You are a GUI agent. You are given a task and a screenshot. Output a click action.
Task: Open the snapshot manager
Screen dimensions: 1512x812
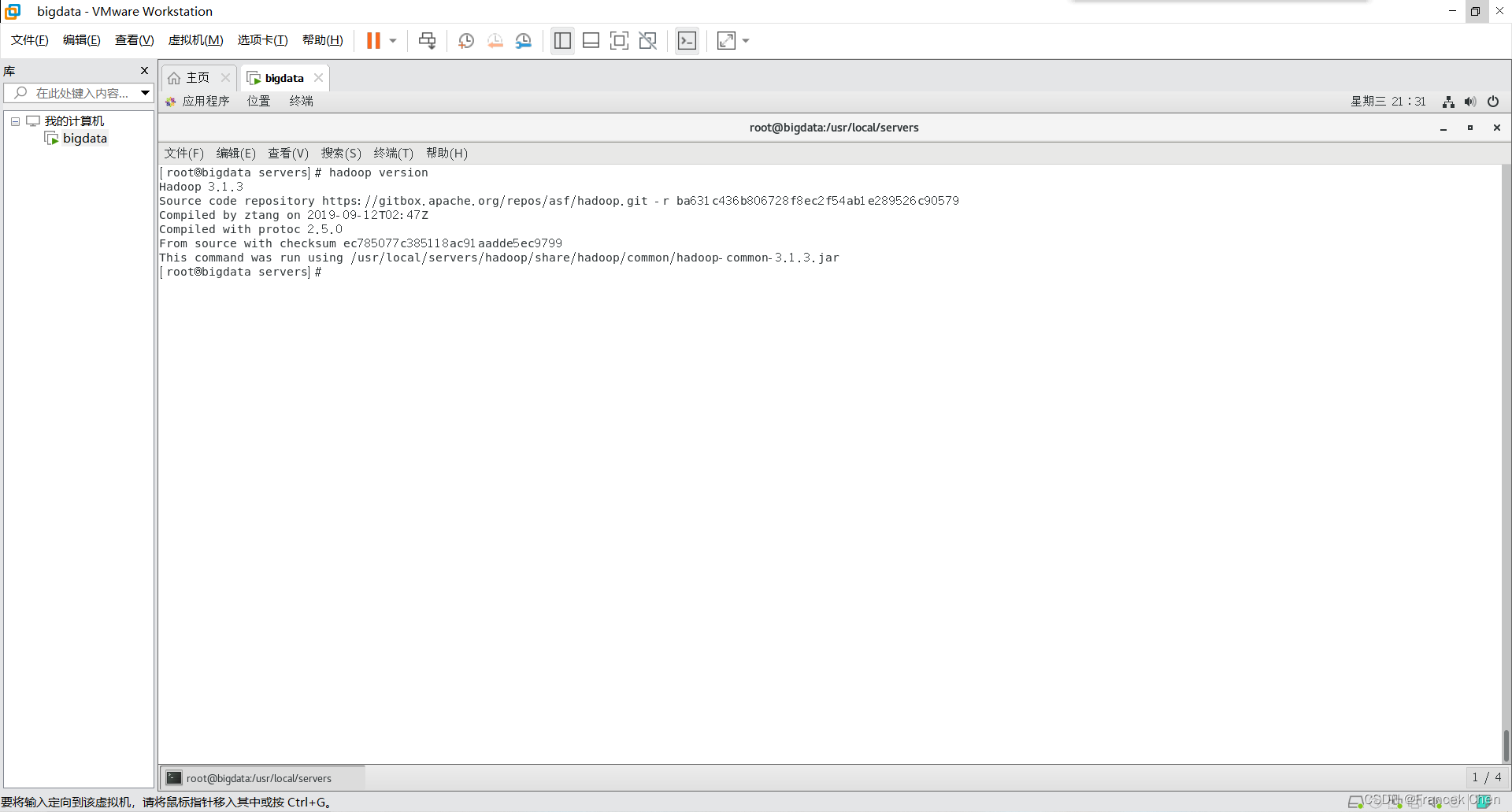click(524, 41)
